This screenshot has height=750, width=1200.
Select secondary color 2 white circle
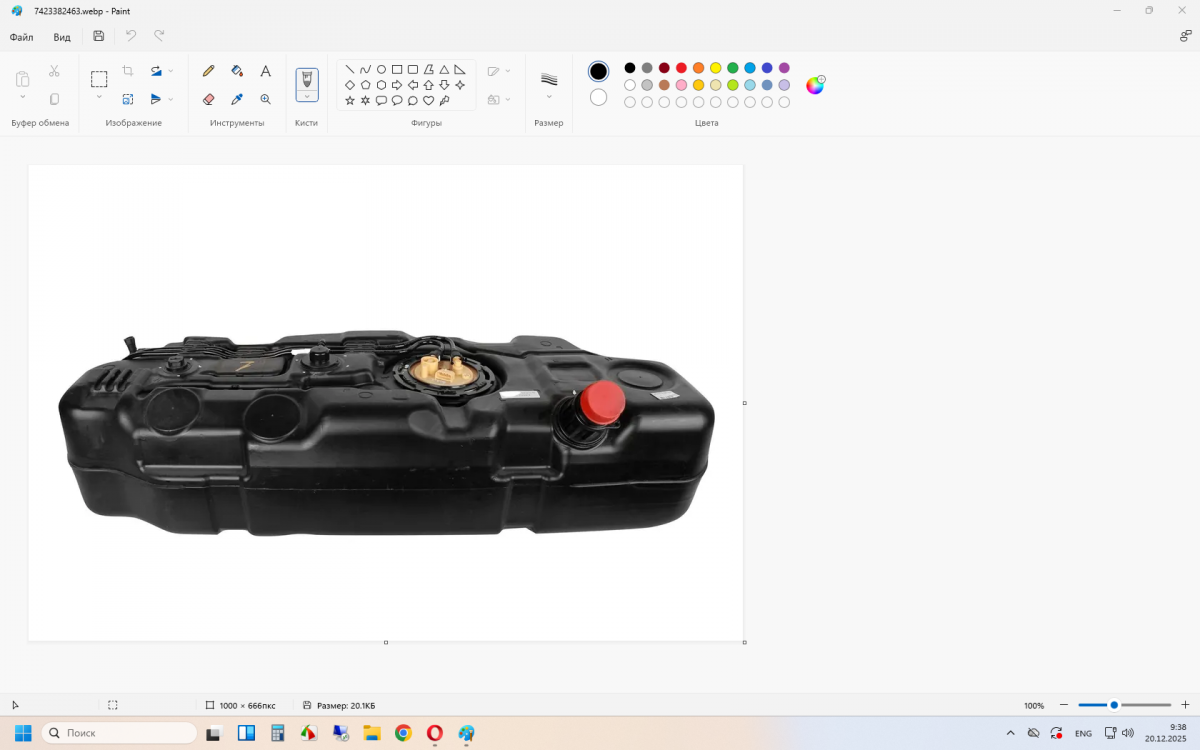pos(598,97)
